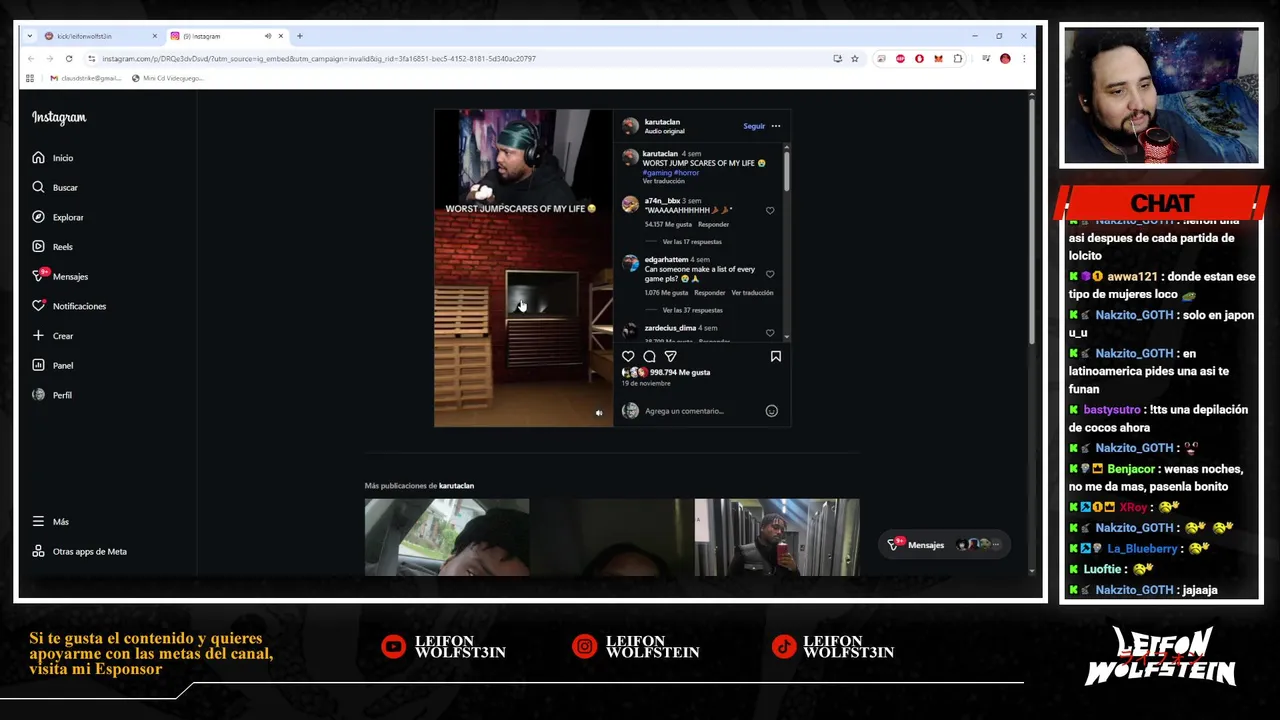Open Buscar search in the sidebar
1280x720 pixels.
click(54, 187)
